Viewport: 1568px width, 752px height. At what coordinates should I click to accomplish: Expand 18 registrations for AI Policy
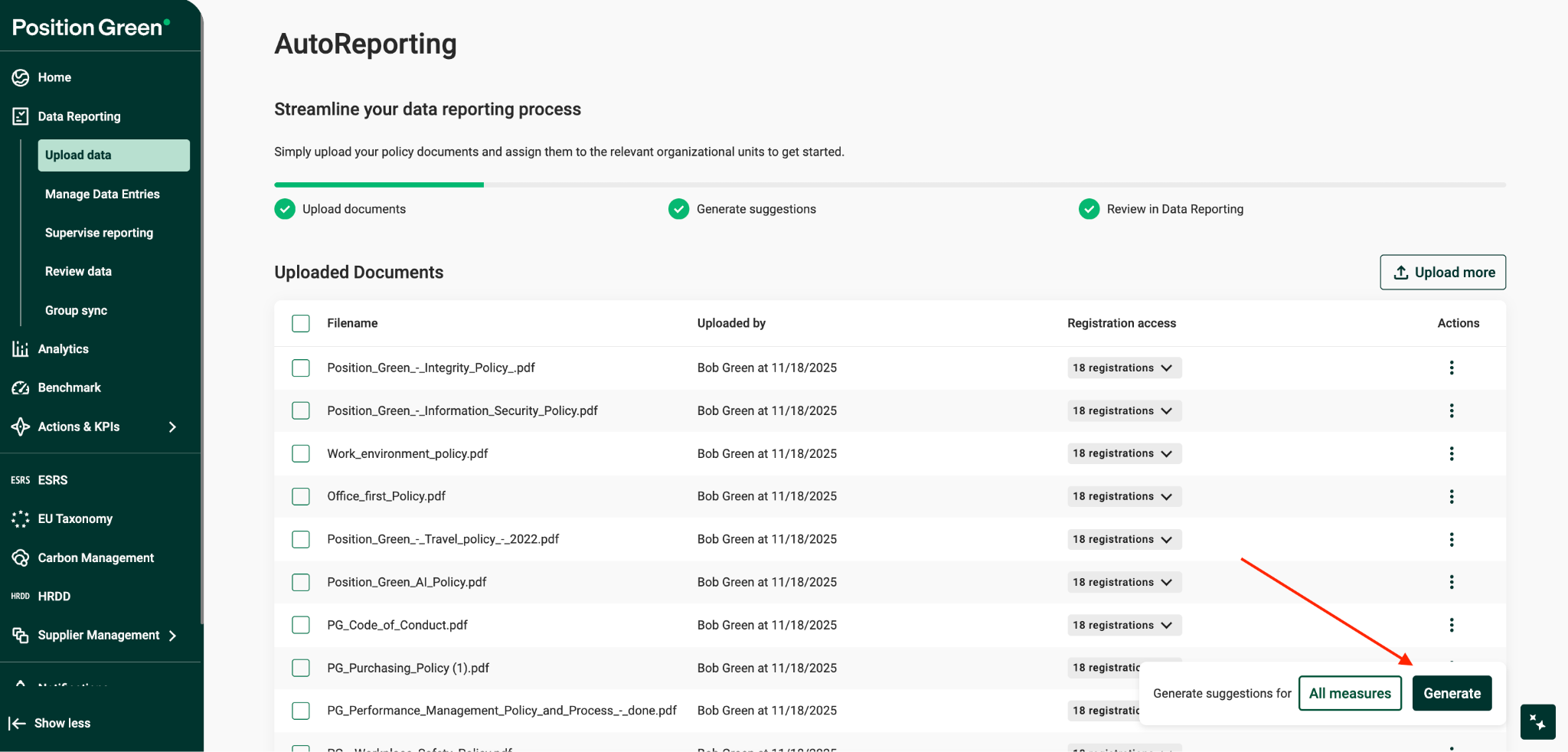[x=1125, y=582]
